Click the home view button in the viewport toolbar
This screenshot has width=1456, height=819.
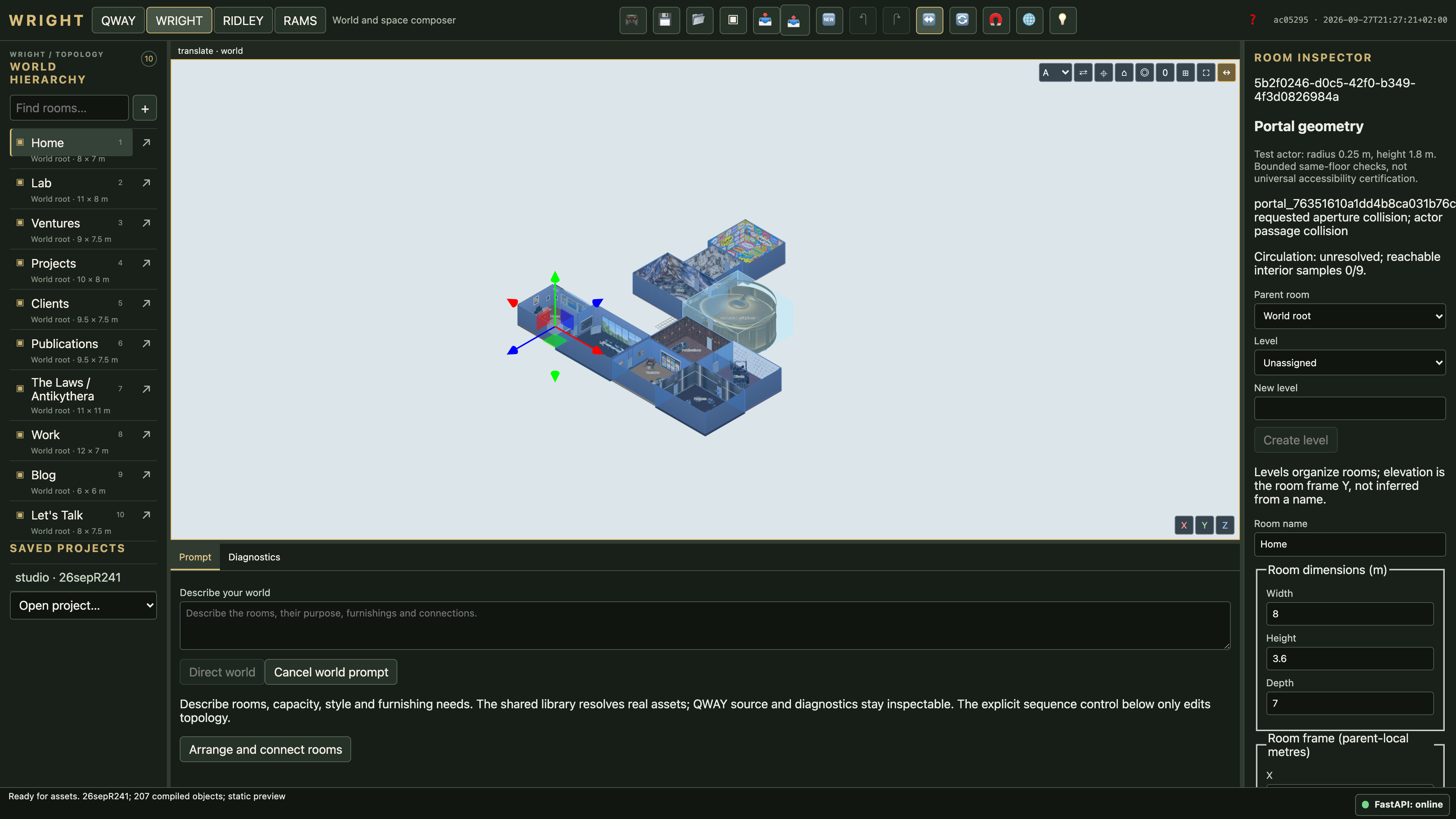[1124, 72]
